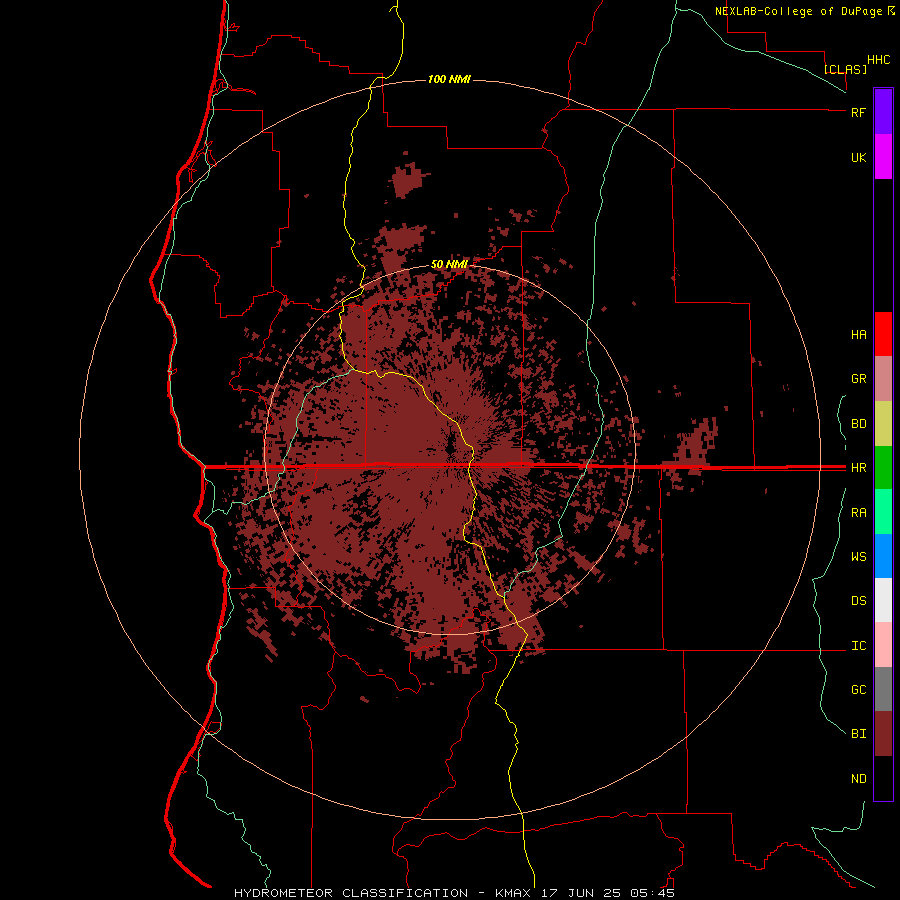Click the 17 JUN 25 date text
The image size is (900, 900).
[x=581, y=893]
